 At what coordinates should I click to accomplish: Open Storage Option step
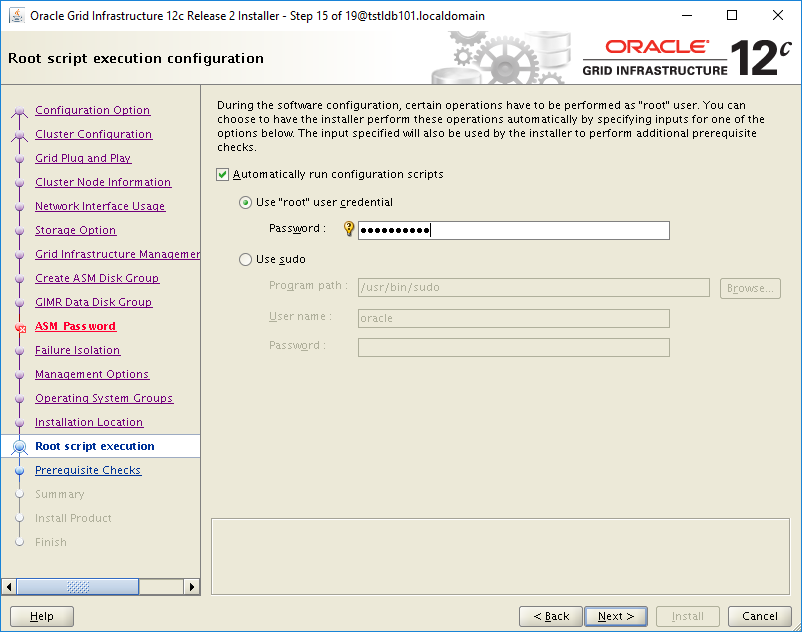[76, 231]
